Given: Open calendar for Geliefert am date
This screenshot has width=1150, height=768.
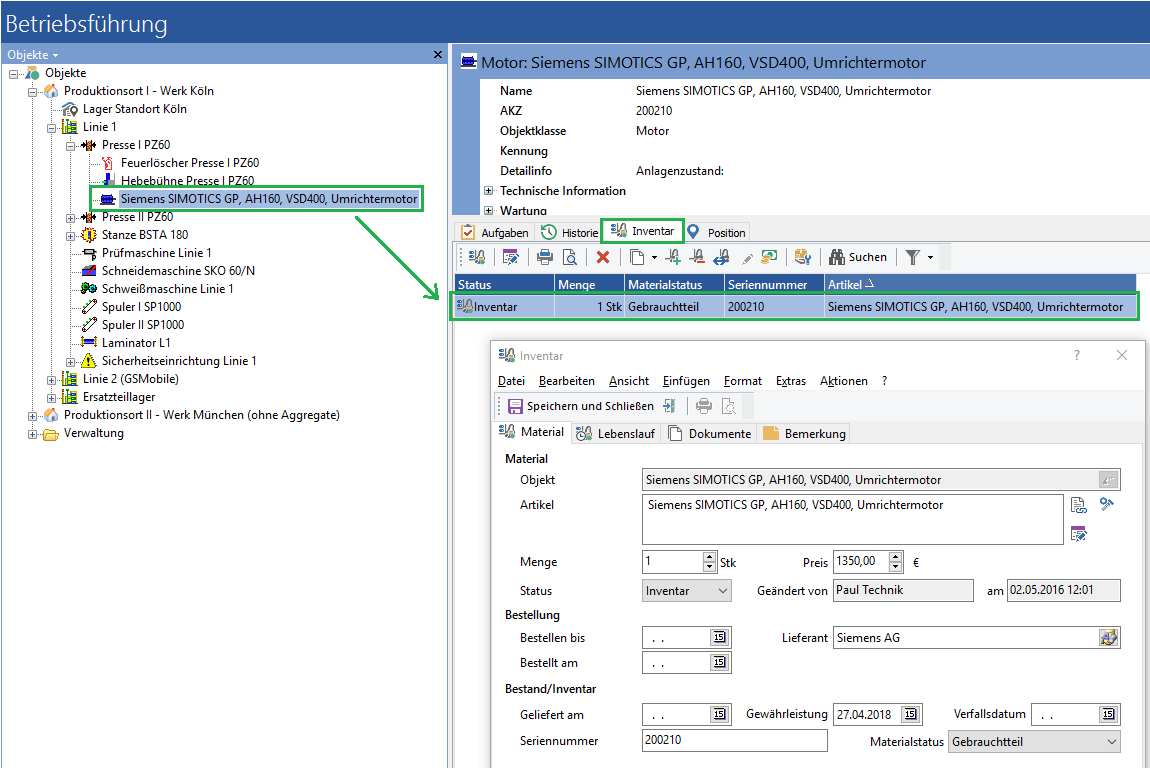Looking at the screenshot, I should tap(719, 714).
